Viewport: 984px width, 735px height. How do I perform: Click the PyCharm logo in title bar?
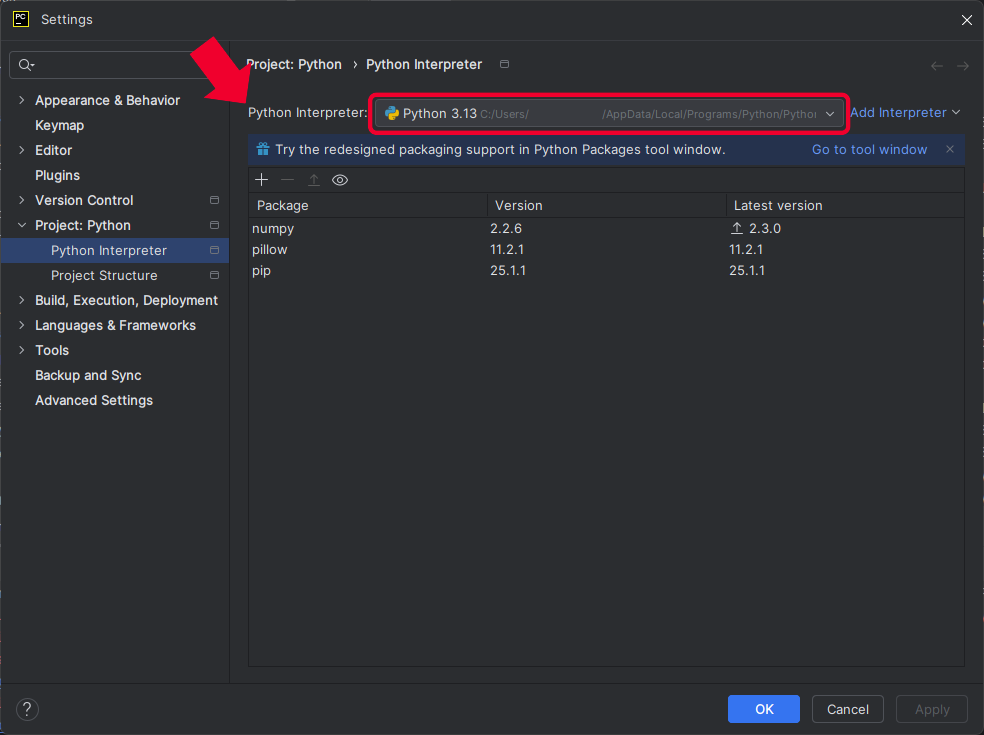tap(20, 19)
